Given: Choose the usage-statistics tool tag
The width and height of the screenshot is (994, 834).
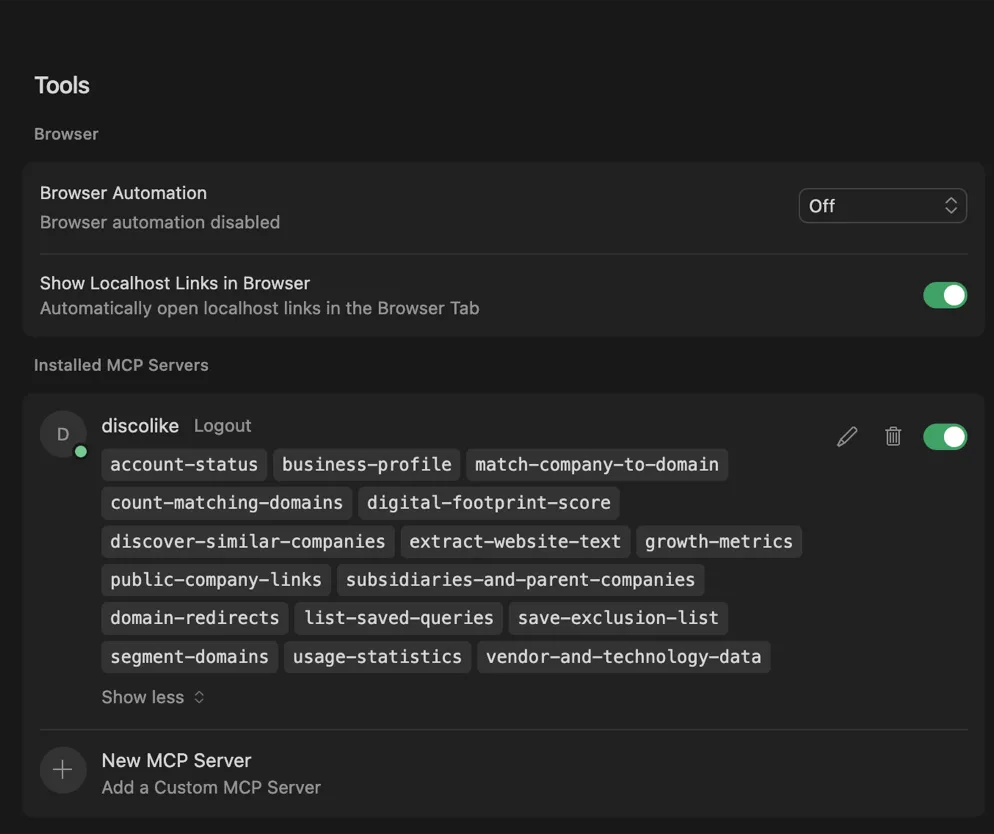Looking at the screenshot, I should coord(377,657).
